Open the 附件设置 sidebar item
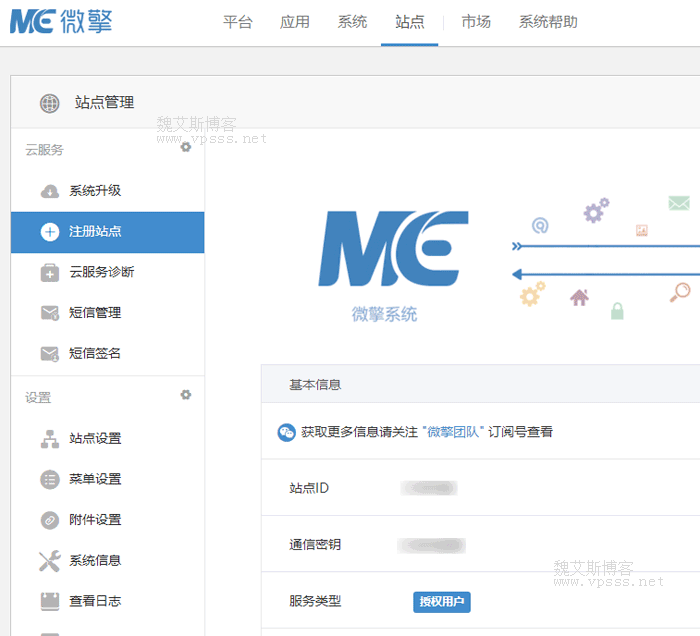The height and width of the screenshot is (636, 700). point(108,520)
